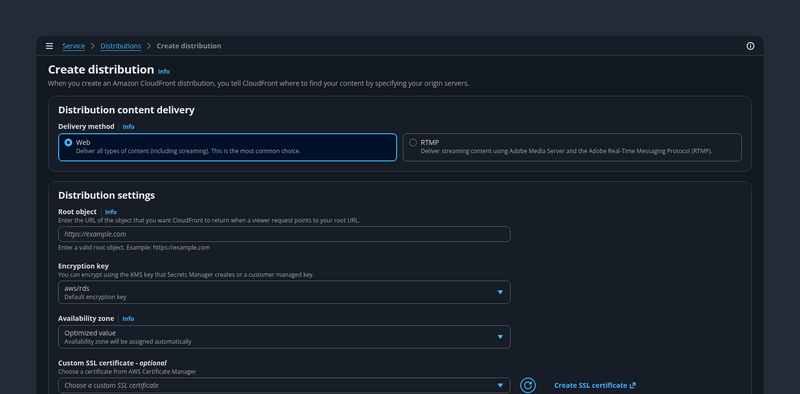Viewport: 800px width, 394px height.
Task: Go to Distributions in the breadcrumb
Action: point(121,46)
